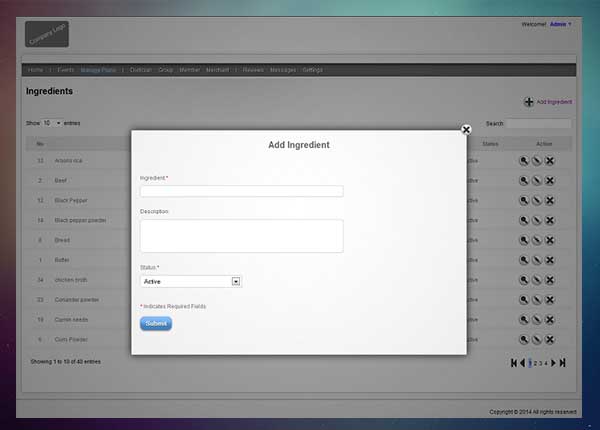This screenshot has height=430, width=600.
Task: Edit the Arborio rice row
Action: click(536, 161)
